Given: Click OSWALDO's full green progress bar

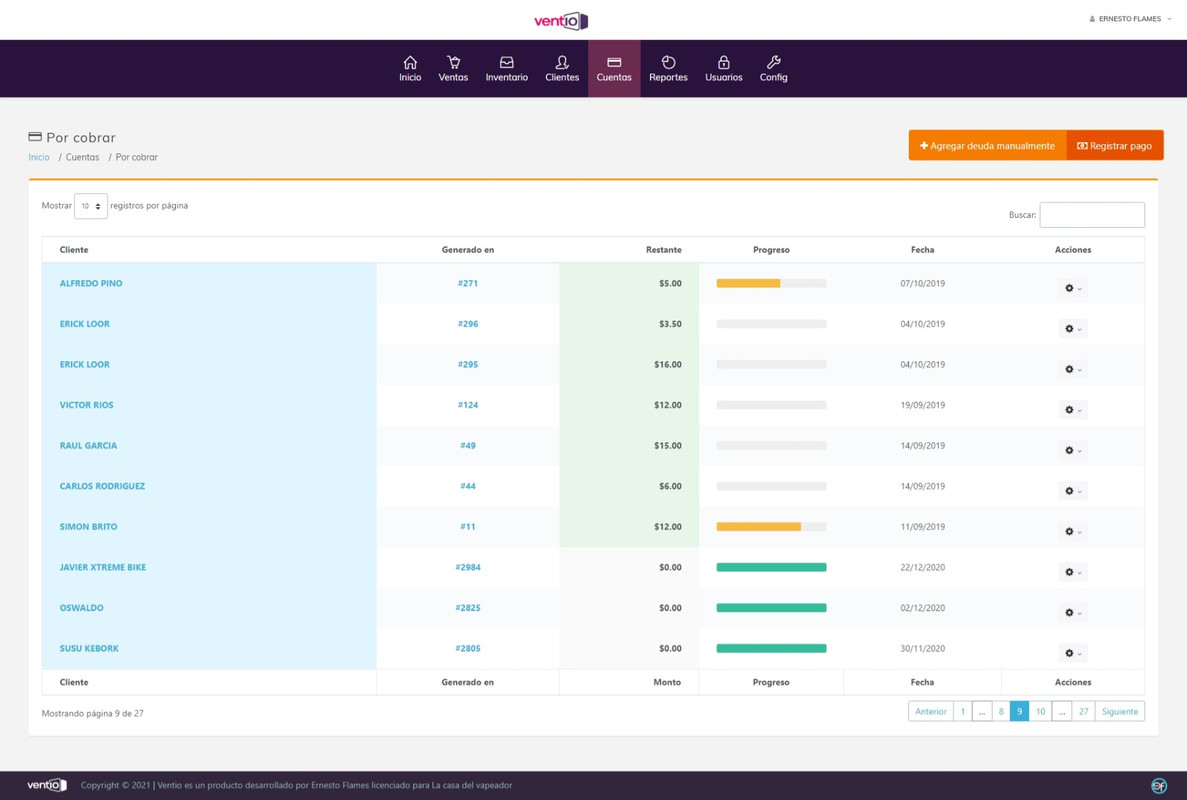Looking at the screenshot, I should (x=771, y=608).
